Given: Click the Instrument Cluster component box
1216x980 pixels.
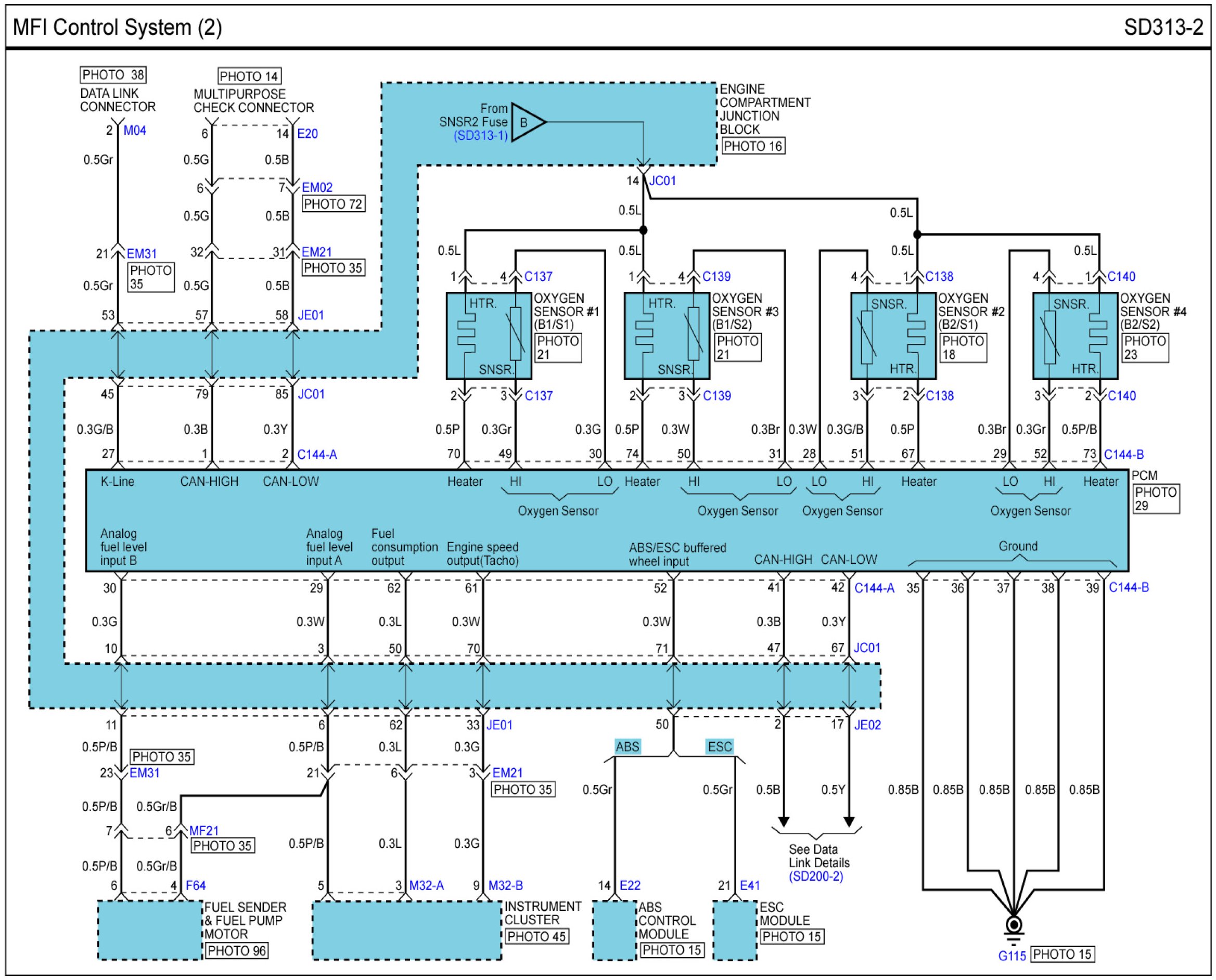Looking at the screenshot, I should [406, 930].
